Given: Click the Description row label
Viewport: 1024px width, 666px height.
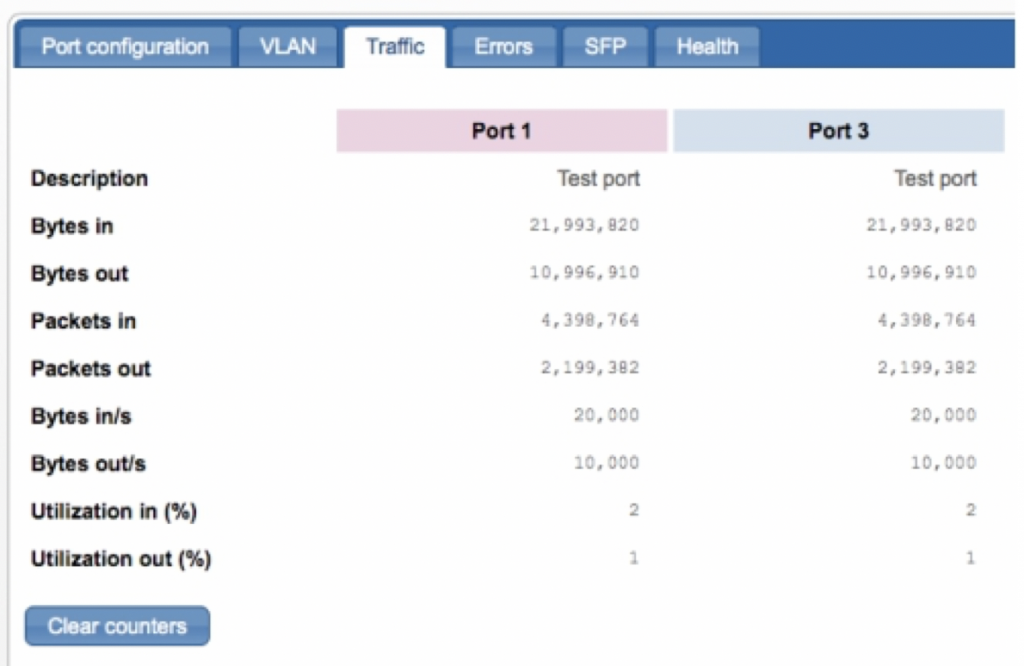Looking at the screenshot, I should tap(89, 178).
